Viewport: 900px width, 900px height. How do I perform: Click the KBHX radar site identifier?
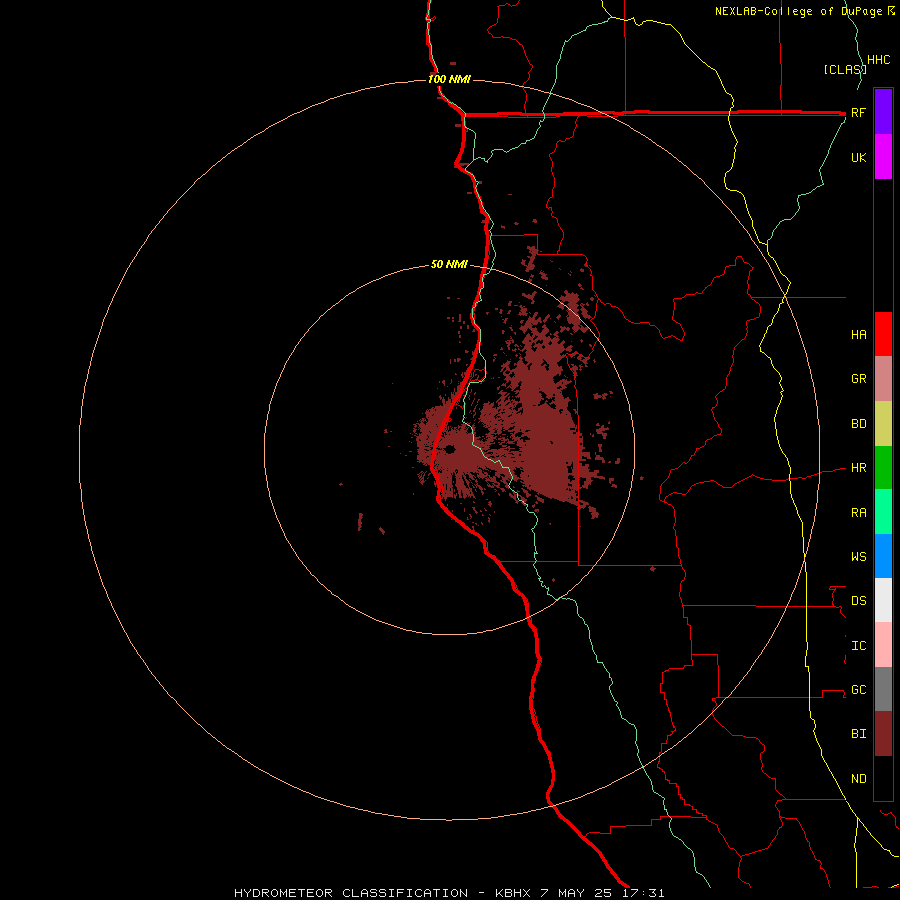tap(514, 893)
